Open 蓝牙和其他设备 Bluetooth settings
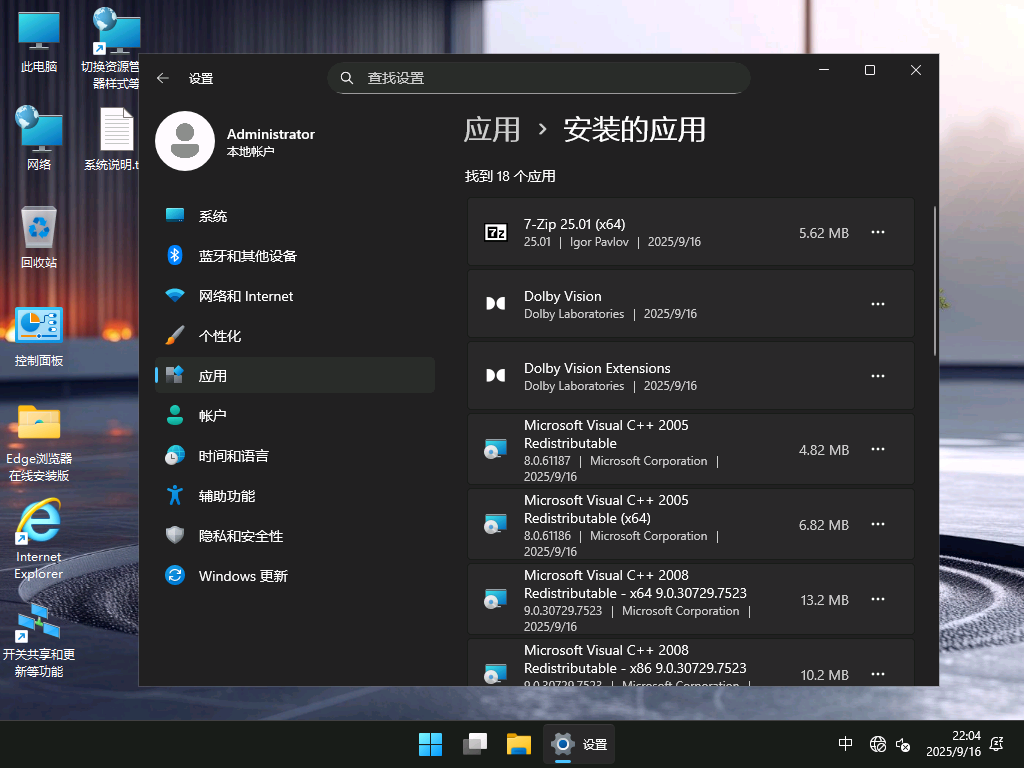The width and height of the screenshot is (1024, 768). coord(295,256)
